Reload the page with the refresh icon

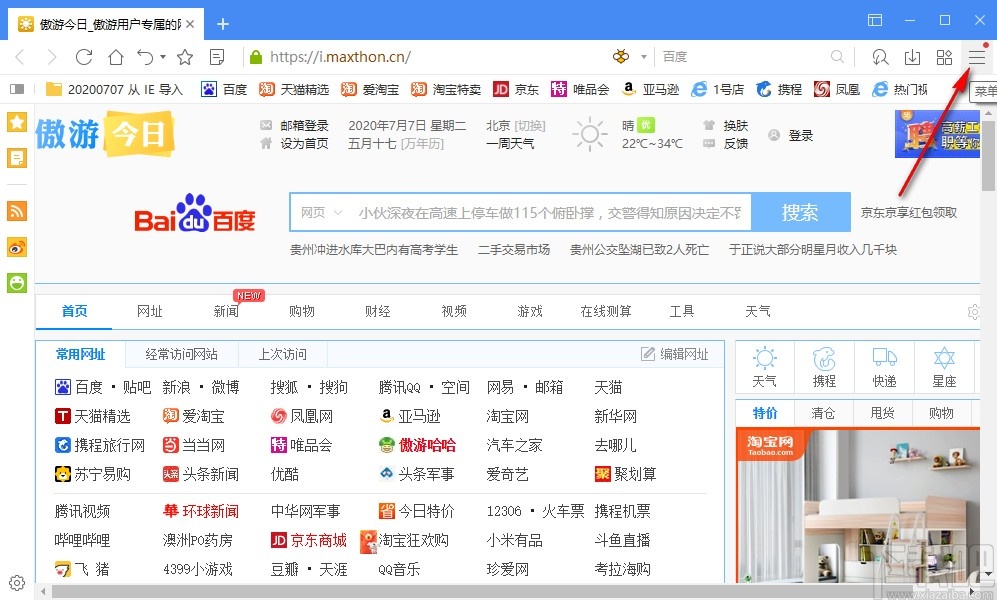[84, 57]
